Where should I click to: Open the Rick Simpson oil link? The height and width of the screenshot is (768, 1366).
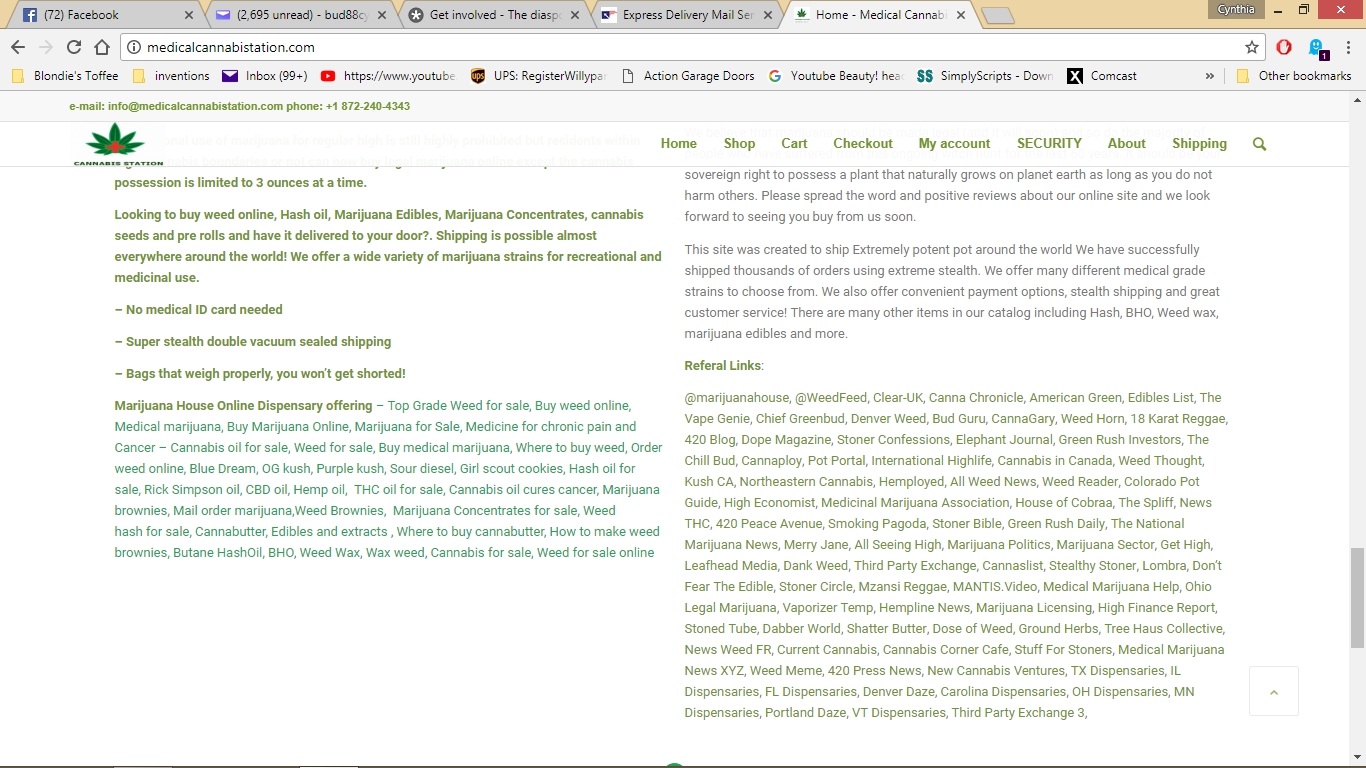(192, 490)
